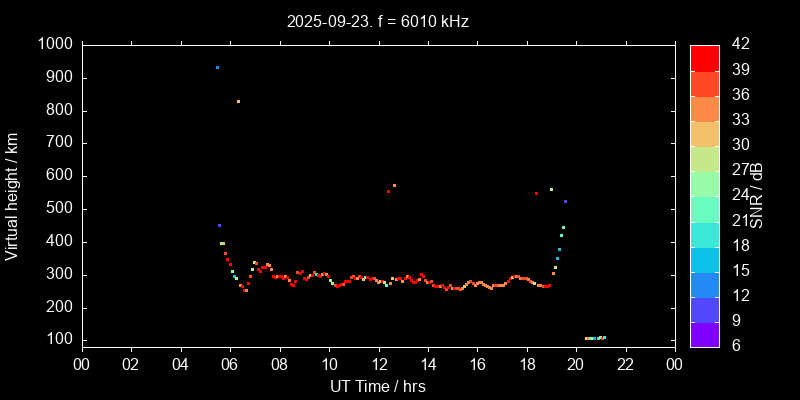Click the plot title showing 2025-09-23 6010 kHz
The width and height of the screenshot is (800, 400).
point(377,21)
